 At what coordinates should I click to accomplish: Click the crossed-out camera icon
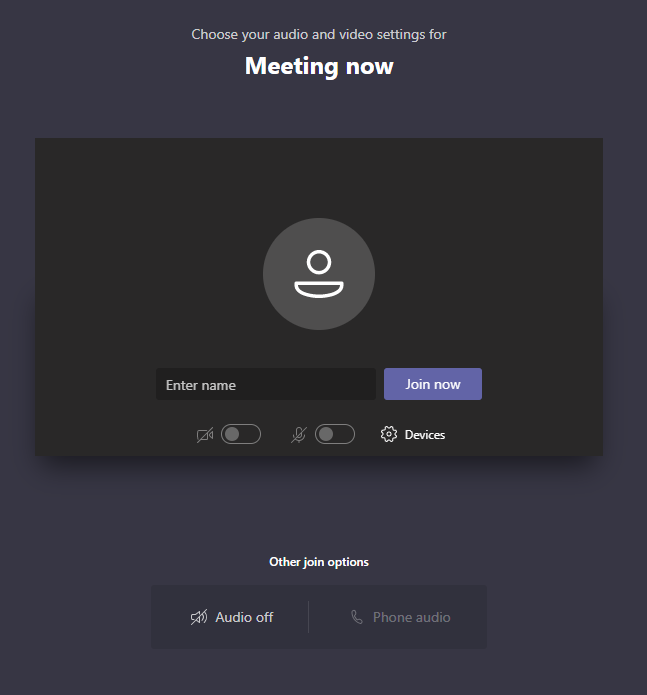point(205,435)
